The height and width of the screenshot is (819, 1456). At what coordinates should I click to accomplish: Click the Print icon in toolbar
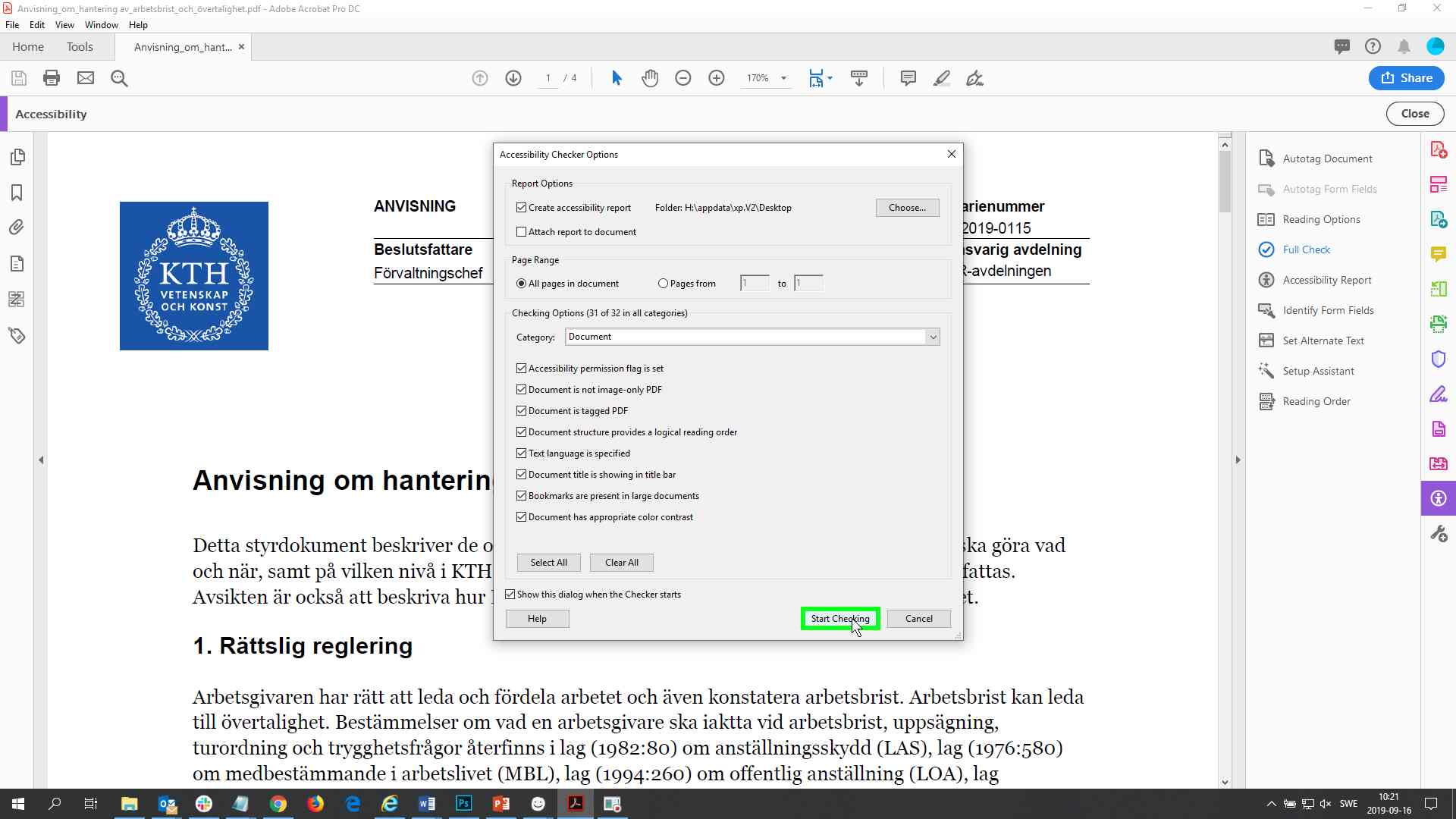[x=52, y=78]
